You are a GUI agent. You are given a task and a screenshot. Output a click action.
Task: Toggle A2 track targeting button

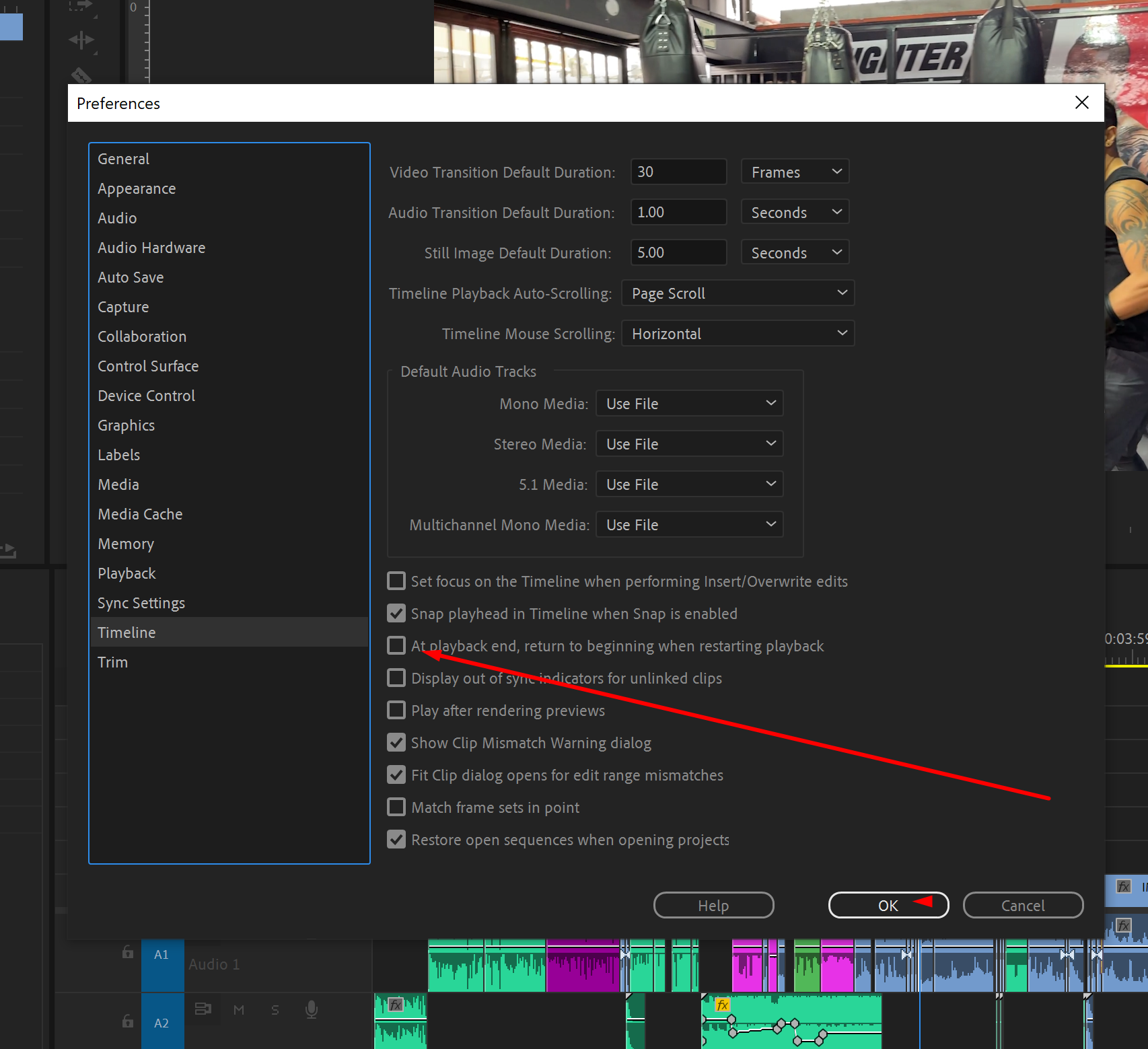[x=162, y=1022]
